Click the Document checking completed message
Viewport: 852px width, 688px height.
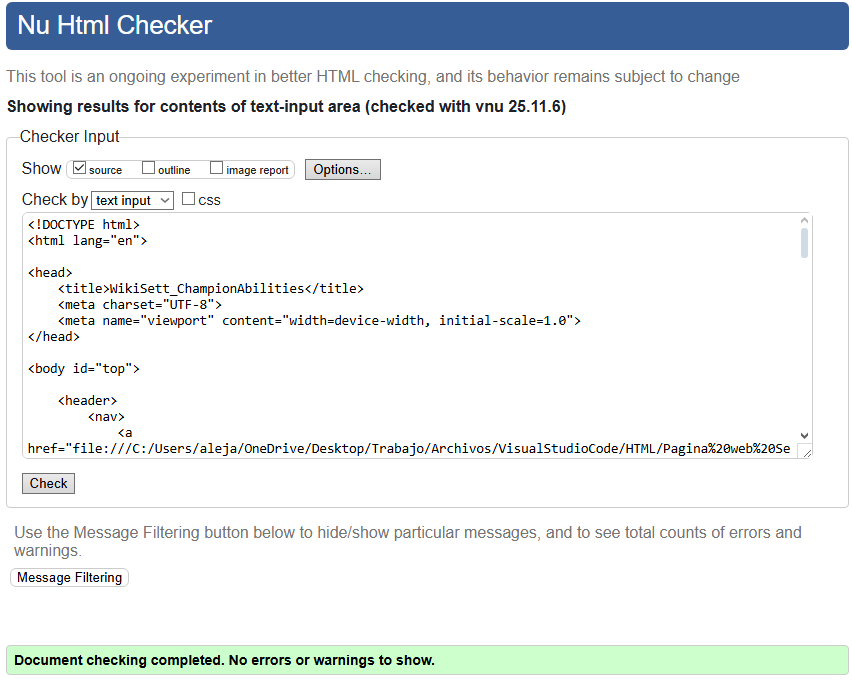(x=225, y=660)
